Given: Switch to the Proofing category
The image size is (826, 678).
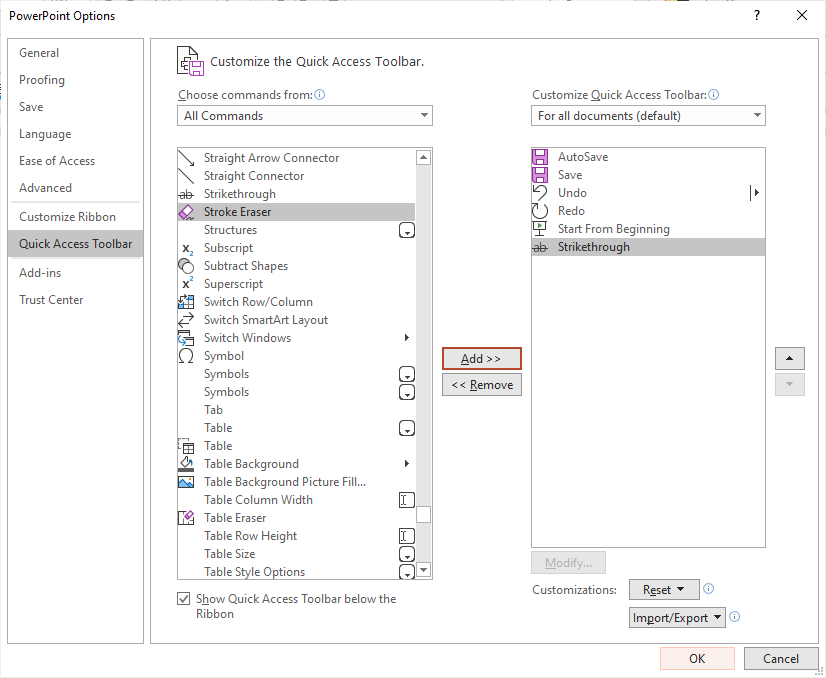Looking at the screenshot, I should pos(75,80).
